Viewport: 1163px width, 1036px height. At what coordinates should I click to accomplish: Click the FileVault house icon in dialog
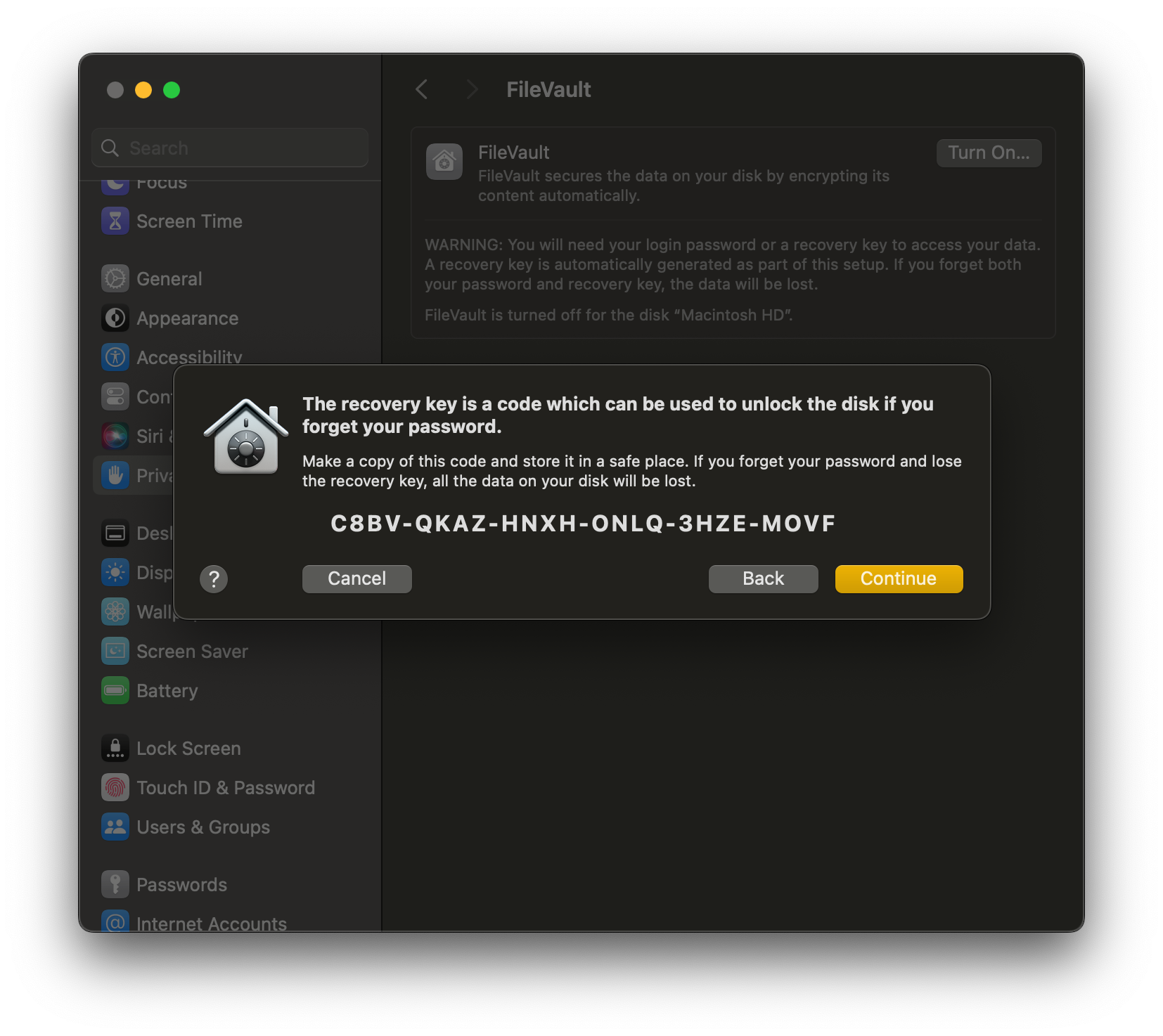tap(246, 436)
